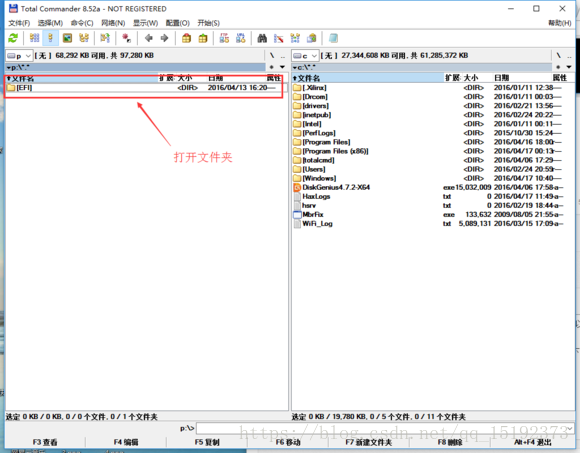Select the [Windows] folder row
This screenshot has width=580, height=453.
click(433, 178)
